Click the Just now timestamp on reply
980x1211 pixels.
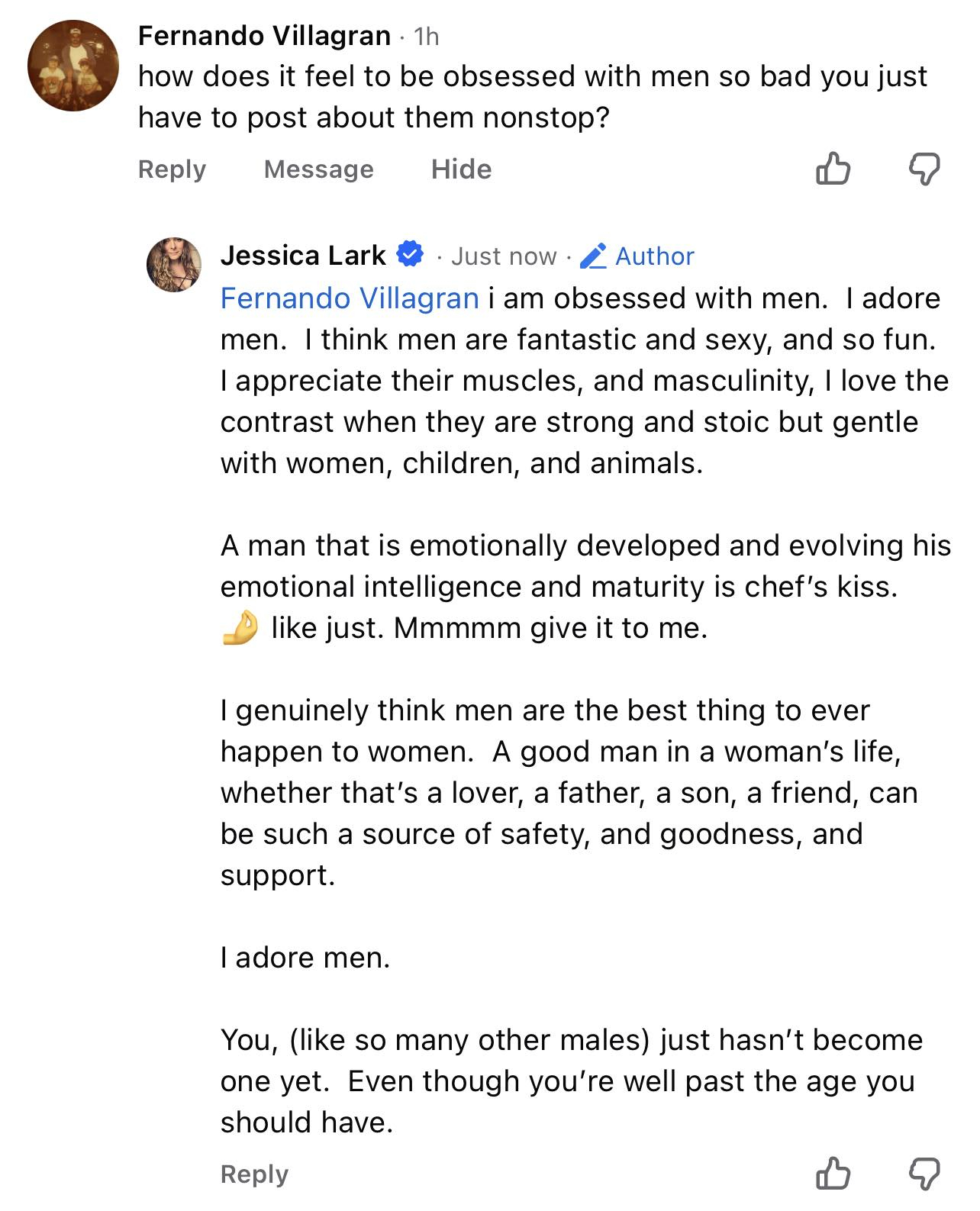click(x=504, y=256)
